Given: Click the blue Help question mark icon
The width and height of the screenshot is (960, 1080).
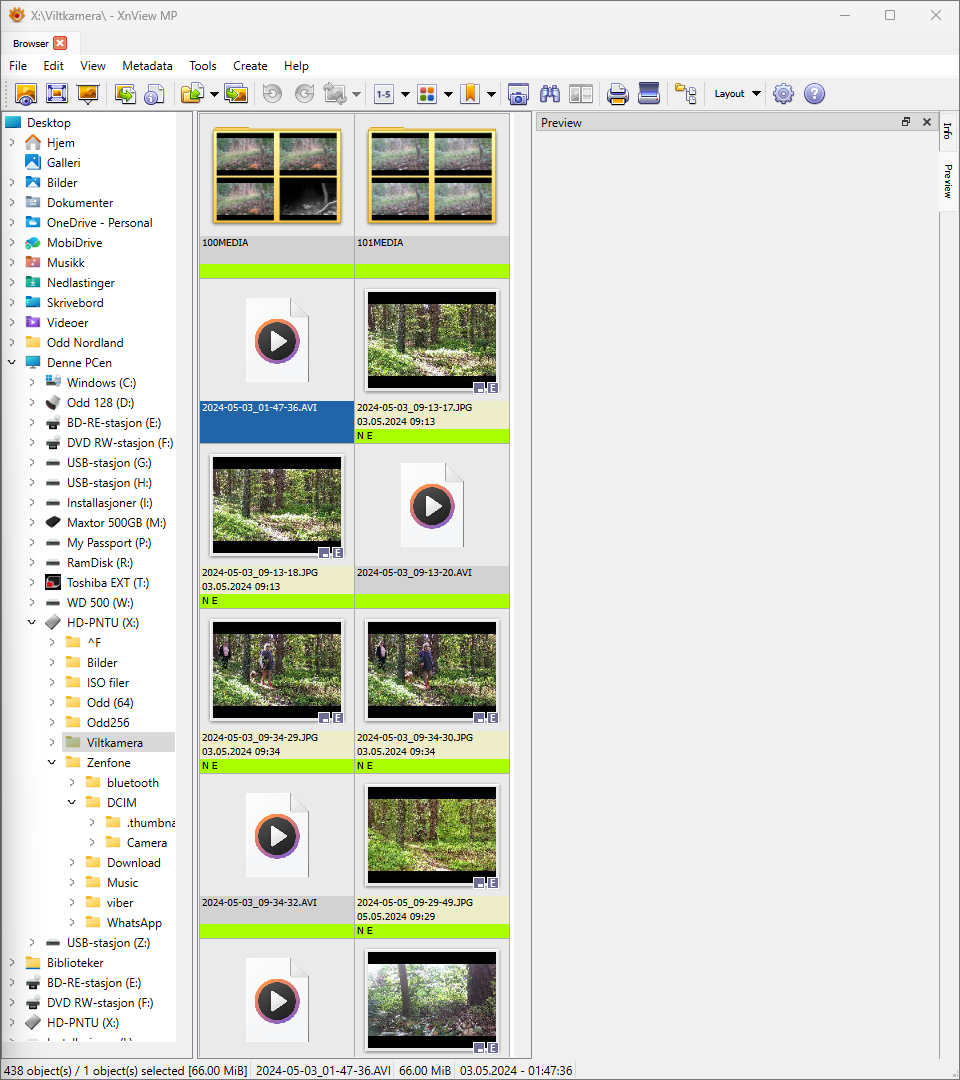Looking at the screenshot, I should [814, 94].
